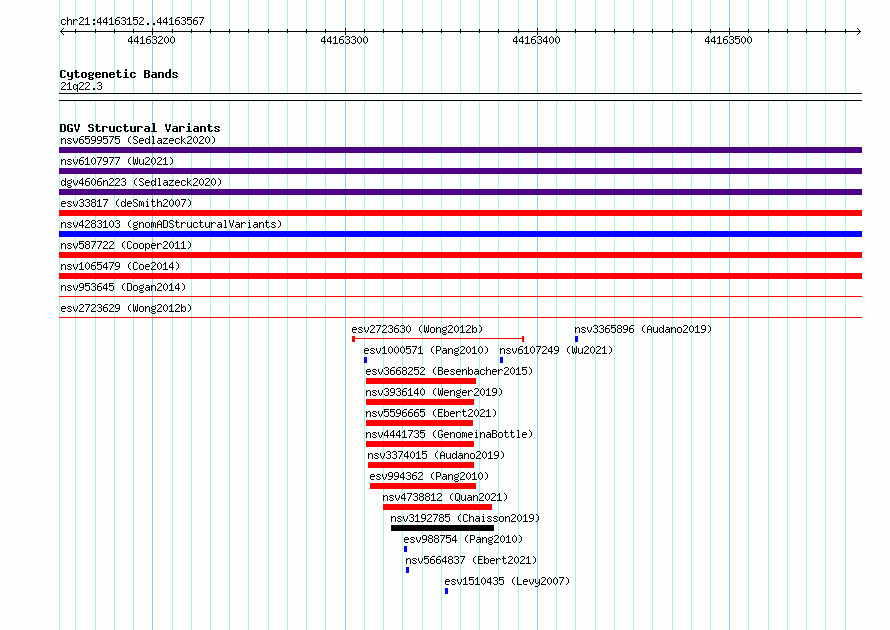
Task: Select the red bar under nsv3374015
Action: coord(421,465)
